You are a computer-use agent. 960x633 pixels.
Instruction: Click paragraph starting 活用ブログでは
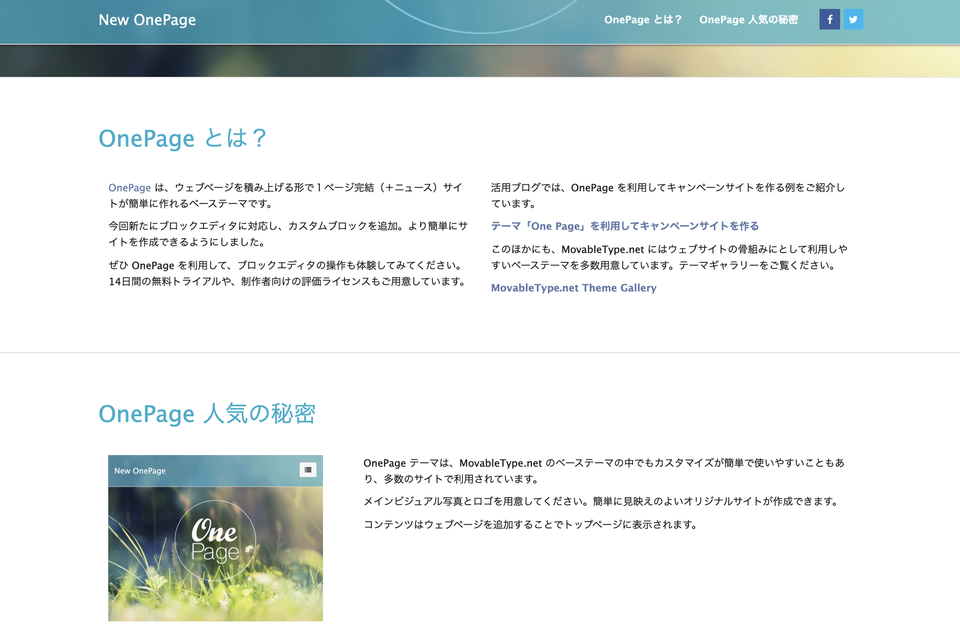click(x=668, y=195)
